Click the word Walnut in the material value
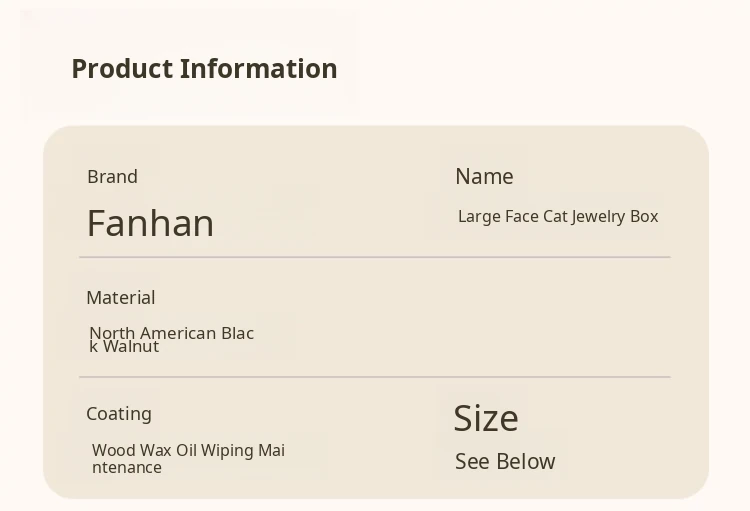Screen dimensions: 750x511 tap(131, 347)
